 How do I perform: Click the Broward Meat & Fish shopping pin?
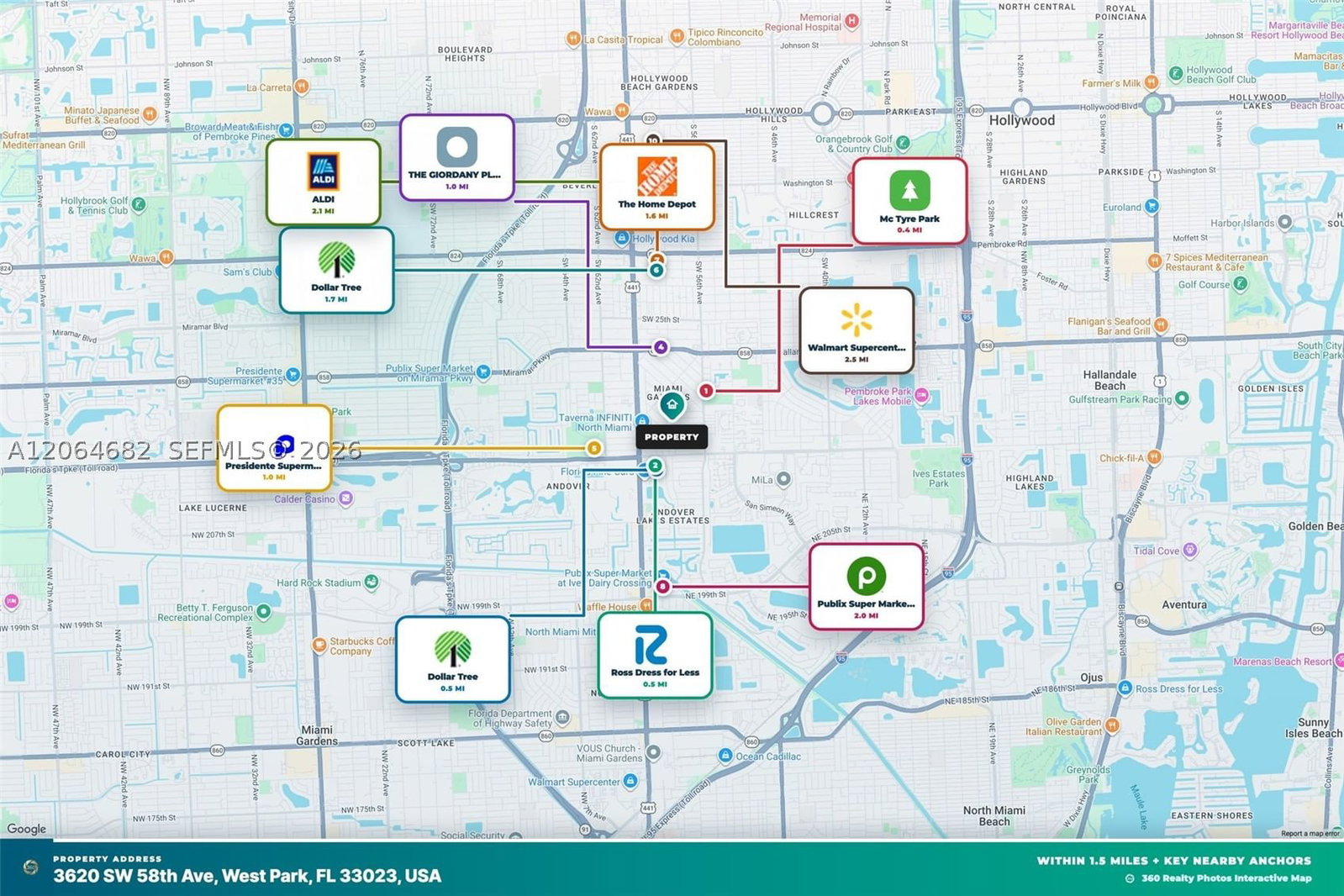(287, 130)
